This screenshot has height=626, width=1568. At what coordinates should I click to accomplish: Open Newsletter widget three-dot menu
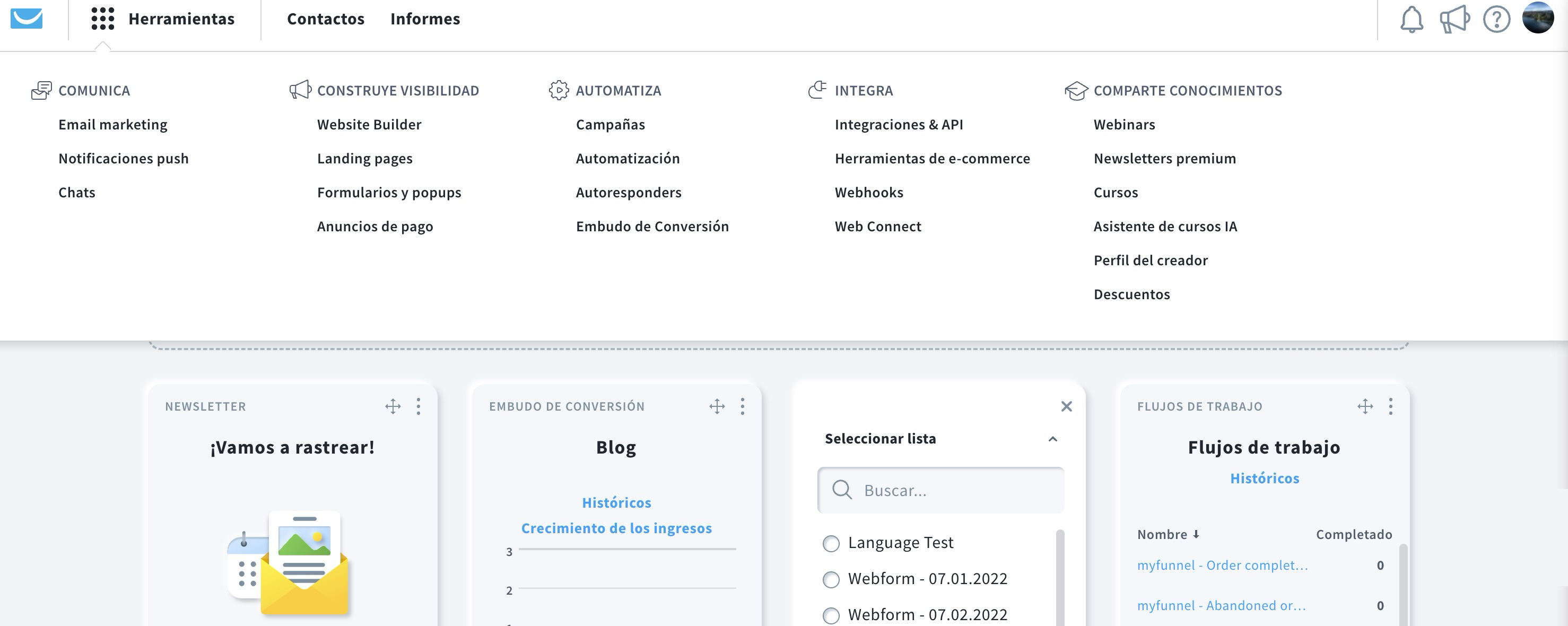(418, 406)
